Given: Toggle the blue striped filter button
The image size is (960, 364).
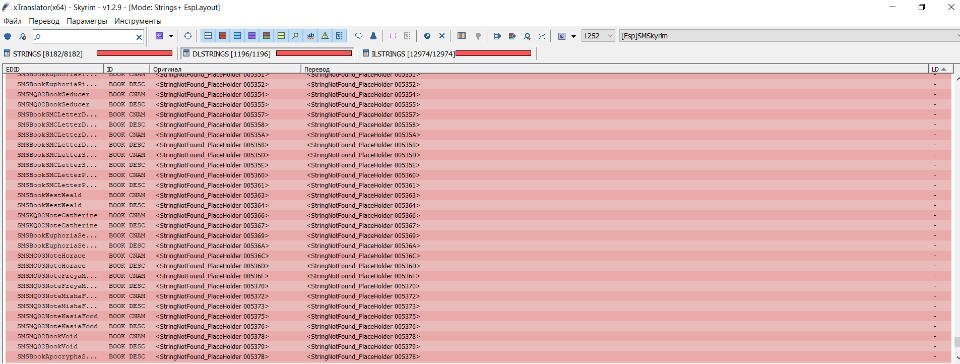Looking at the screenshot, I should [x=237, y=36].
